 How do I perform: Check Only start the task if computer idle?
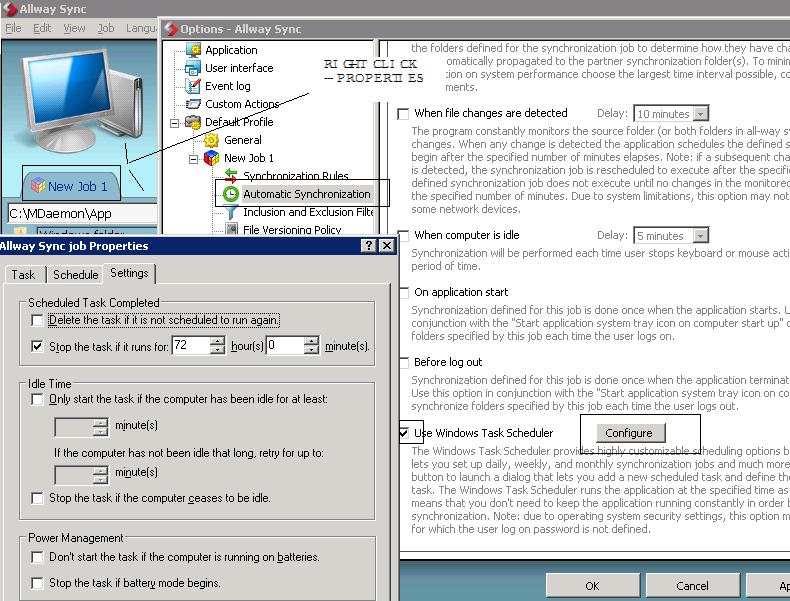[37, 399]
